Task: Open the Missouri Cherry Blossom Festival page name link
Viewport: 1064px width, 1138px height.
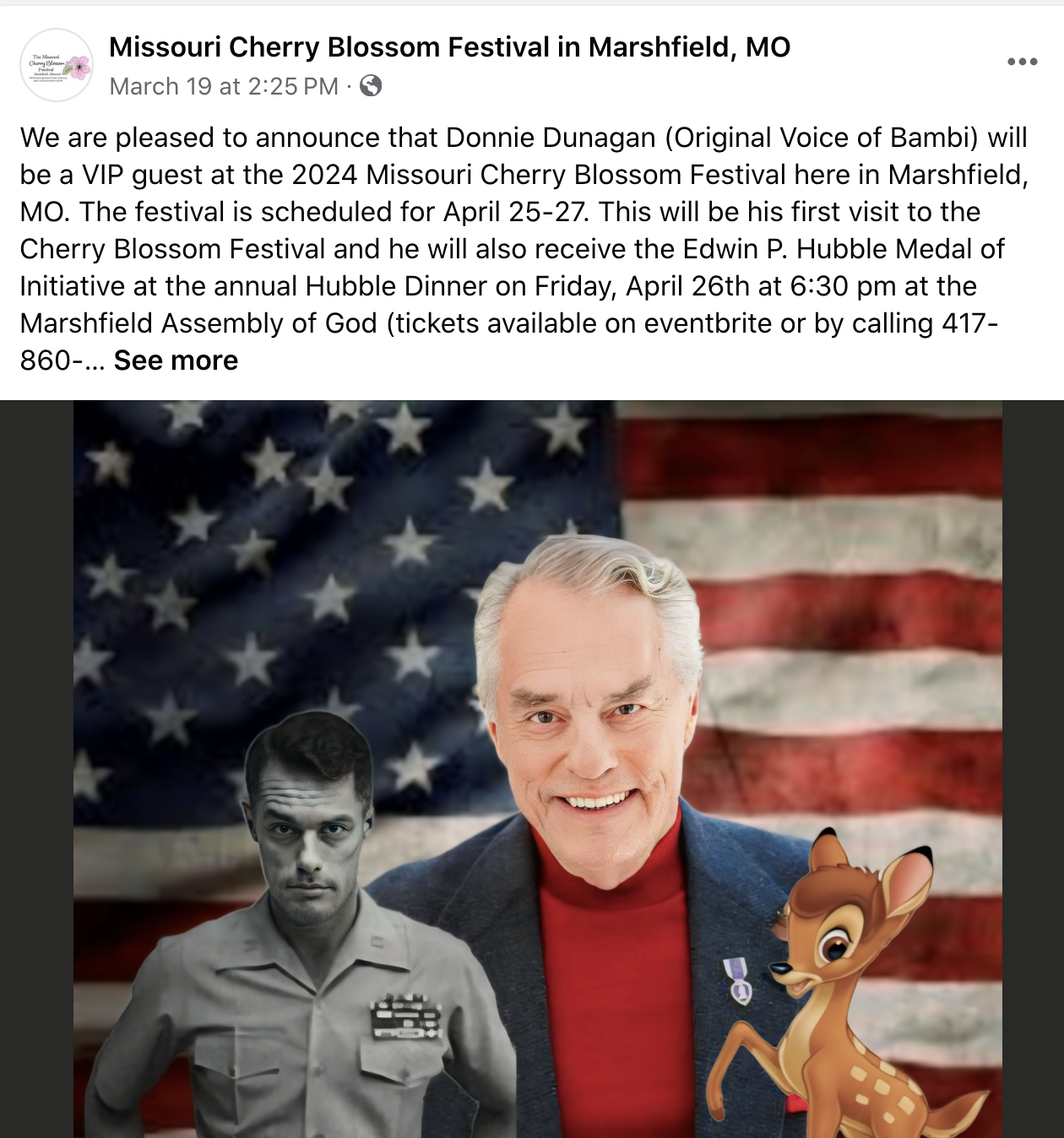Action: [449, 47]
